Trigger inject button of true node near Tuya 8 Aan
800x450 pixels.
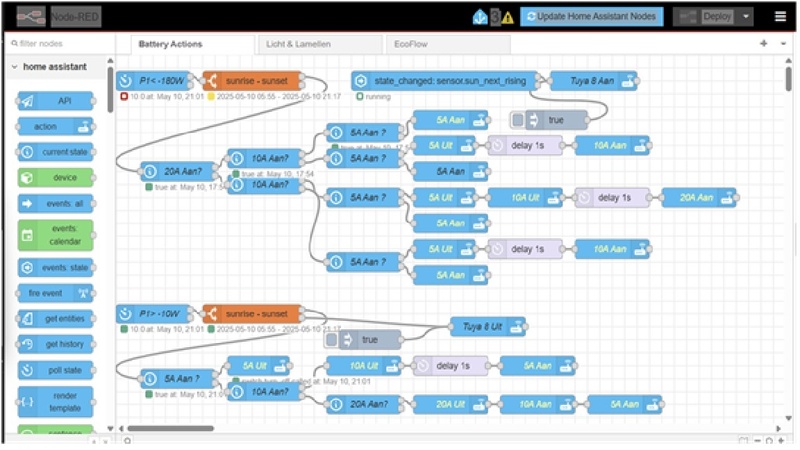point(518,120)
